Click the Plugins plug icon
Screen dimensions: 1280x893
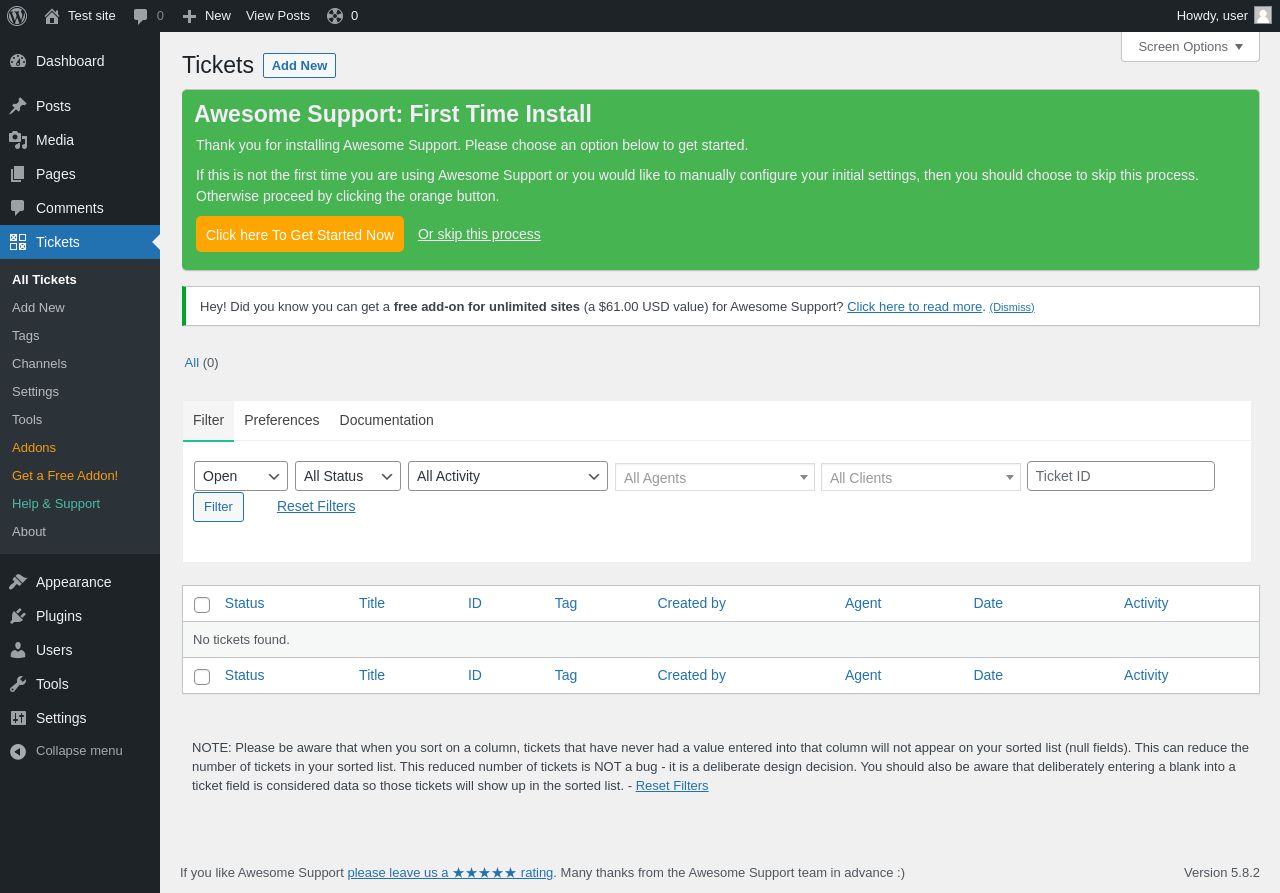click(18, 616)
